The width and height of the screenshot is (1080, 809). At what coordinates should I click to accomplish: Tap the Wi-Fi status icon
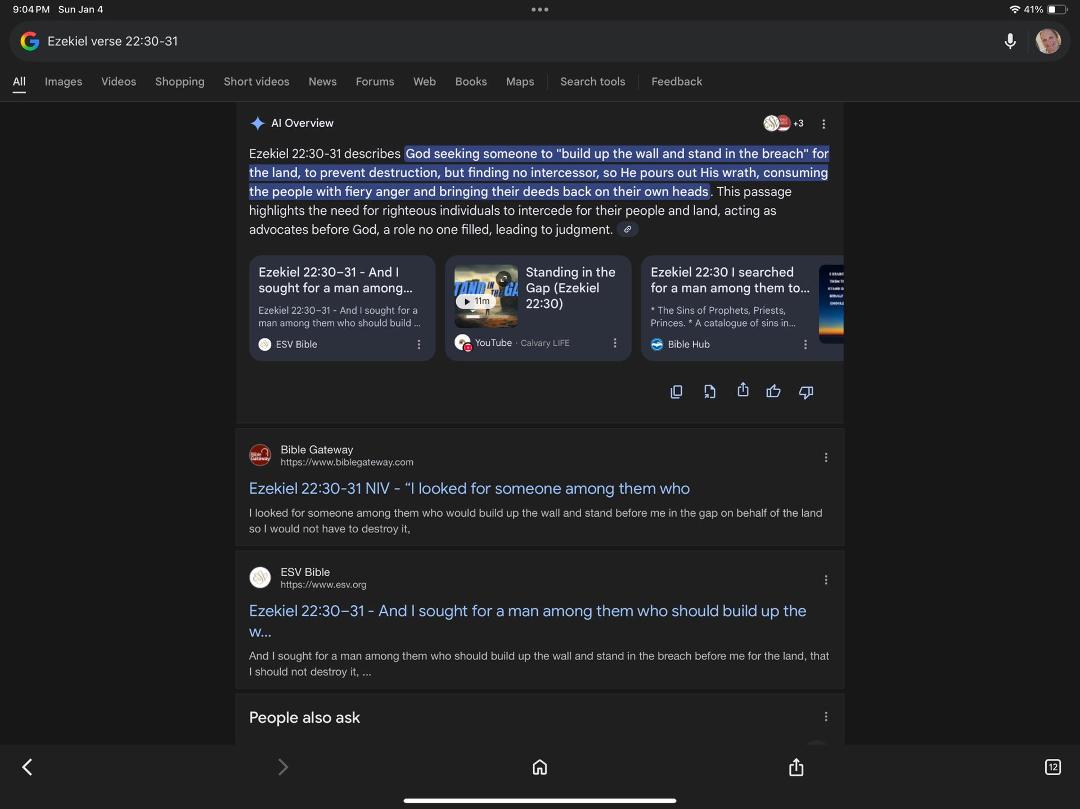pos(1015,10)
